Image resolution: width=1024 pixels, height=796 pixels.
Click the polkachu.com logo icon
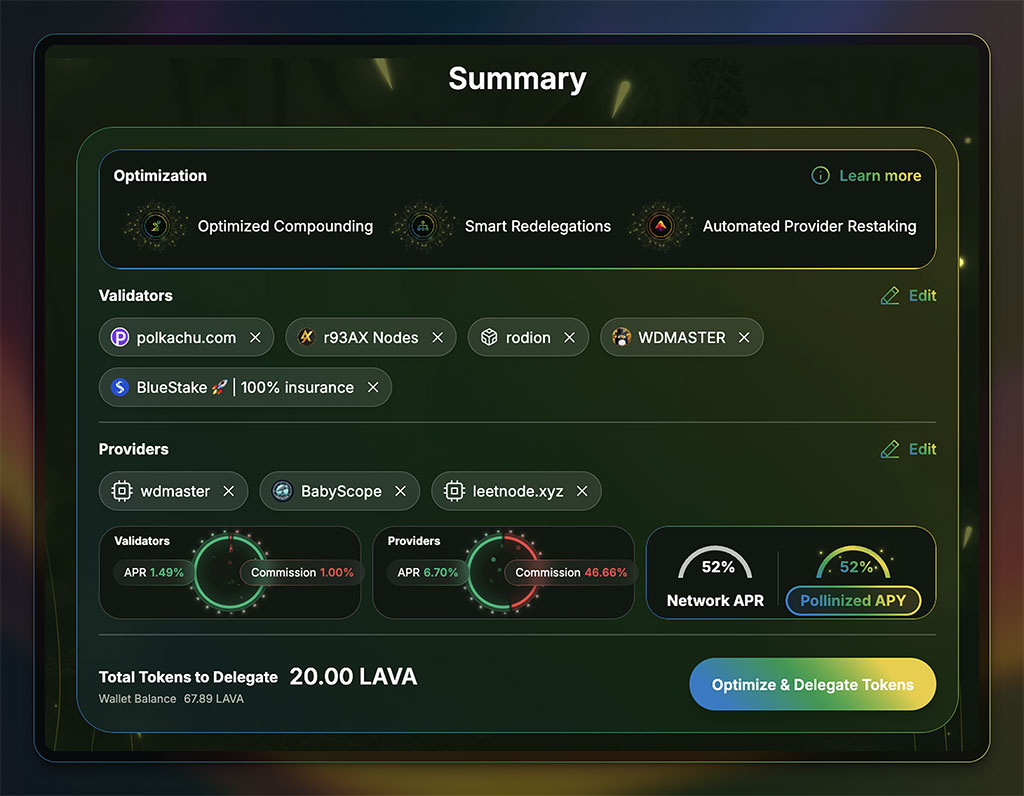pos(120,338)
